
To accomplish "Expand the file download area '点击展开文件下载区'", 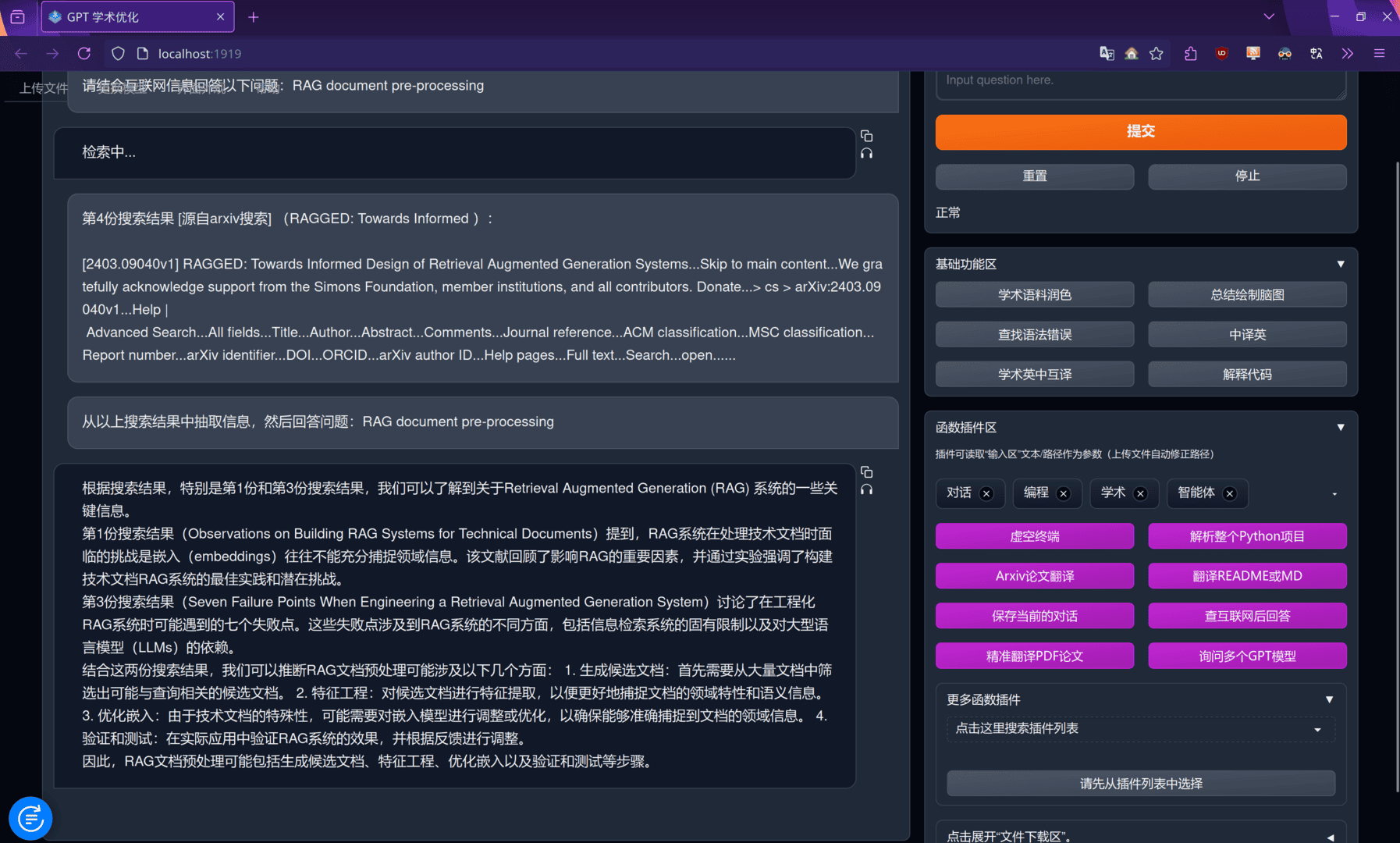I will point(1140,836).
